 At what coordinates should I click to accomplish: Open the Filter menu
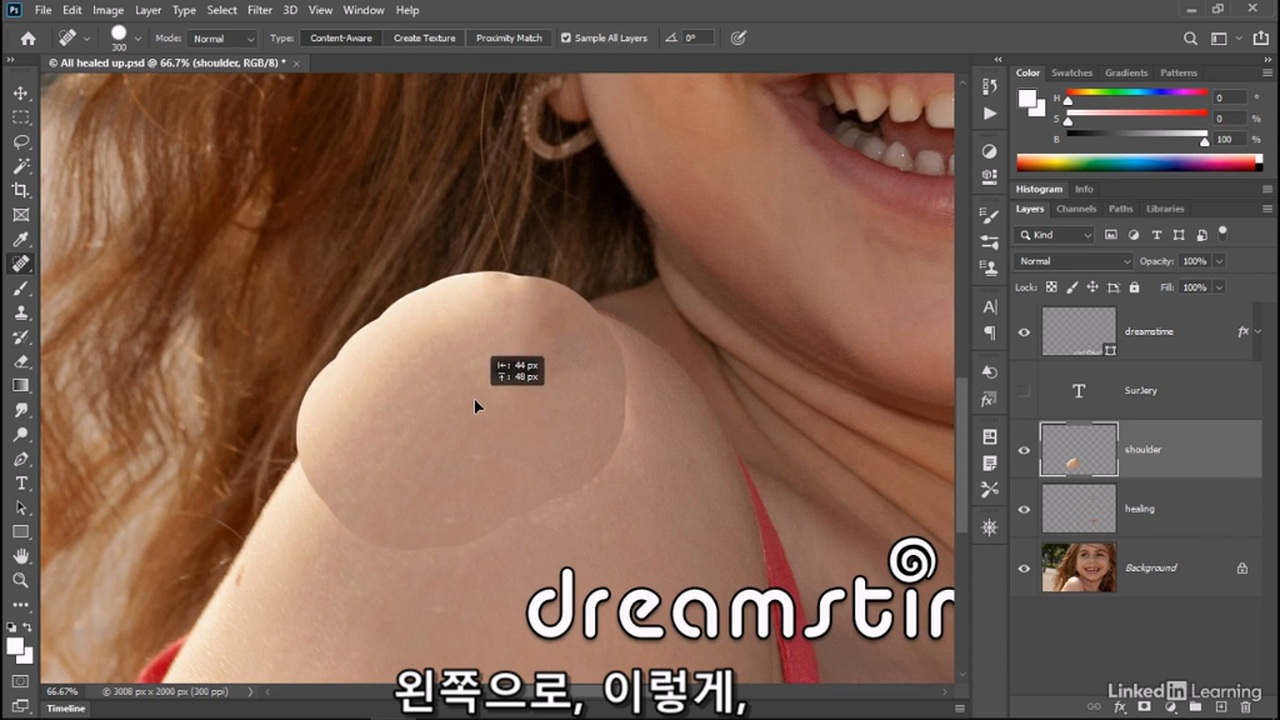click(x=260, y=10)
